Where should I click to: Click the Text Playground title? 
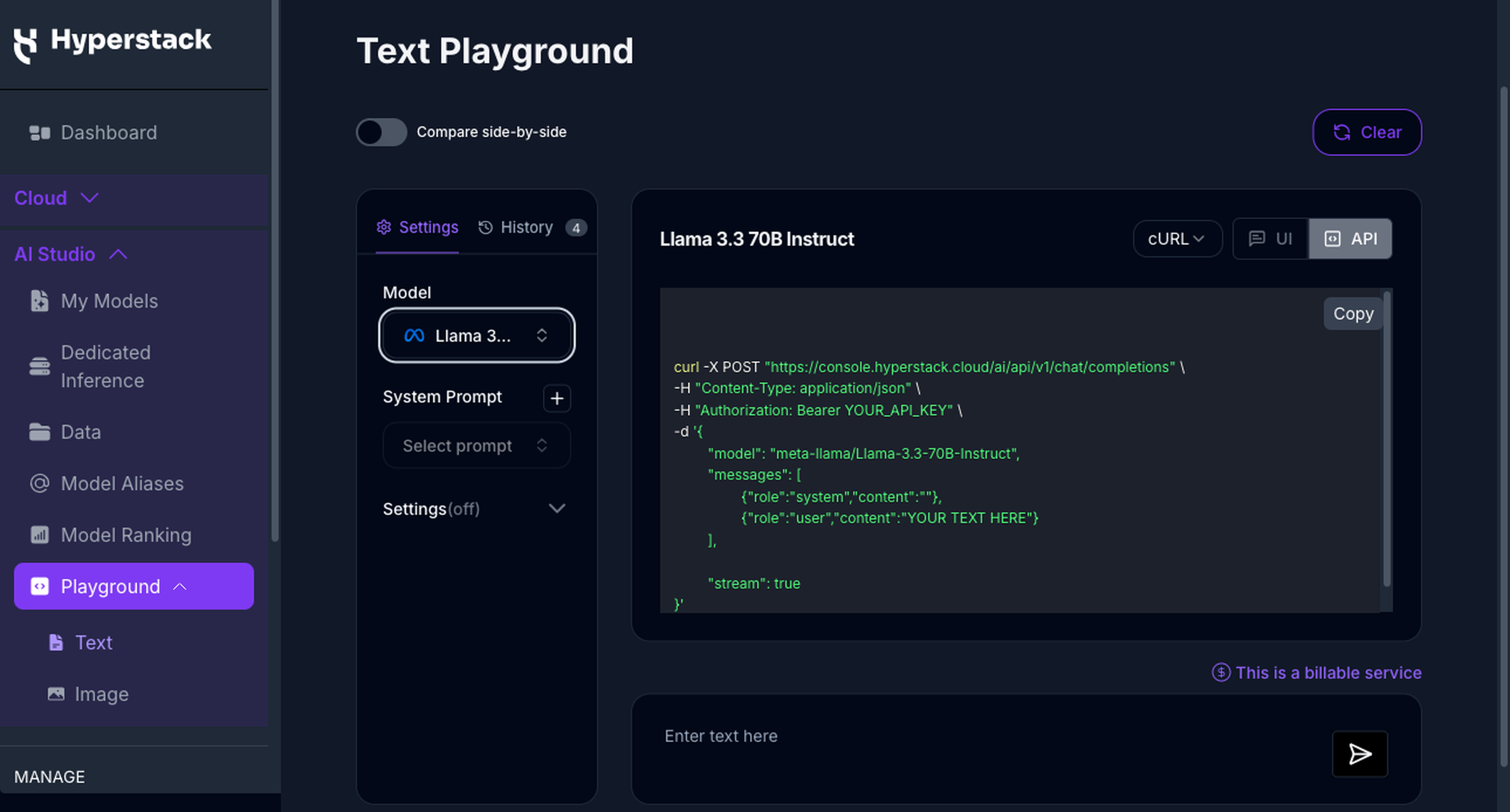pyautogui.click(x=495, y=51)
